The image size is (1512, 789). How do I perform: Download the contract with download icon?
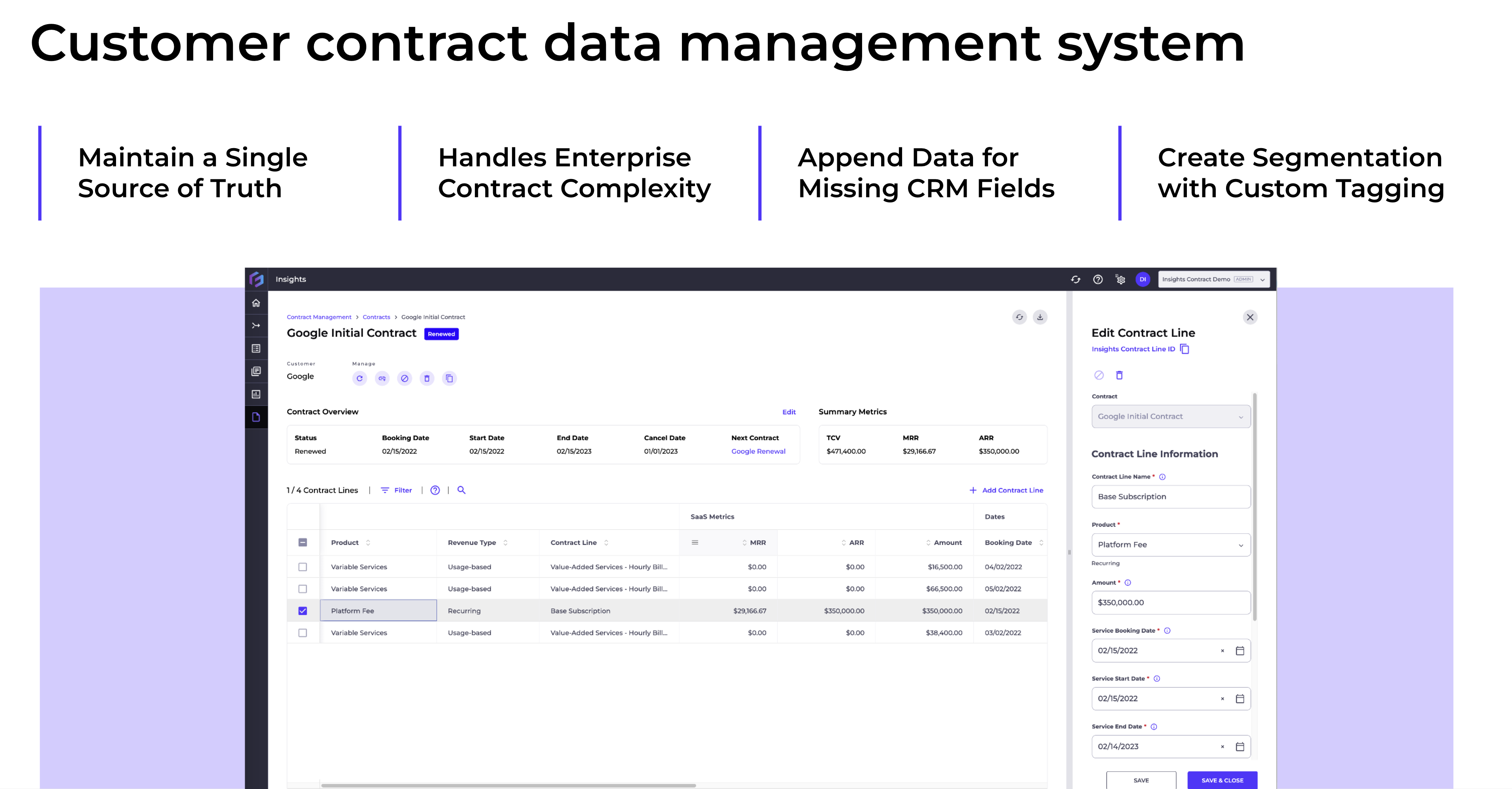1040,317
